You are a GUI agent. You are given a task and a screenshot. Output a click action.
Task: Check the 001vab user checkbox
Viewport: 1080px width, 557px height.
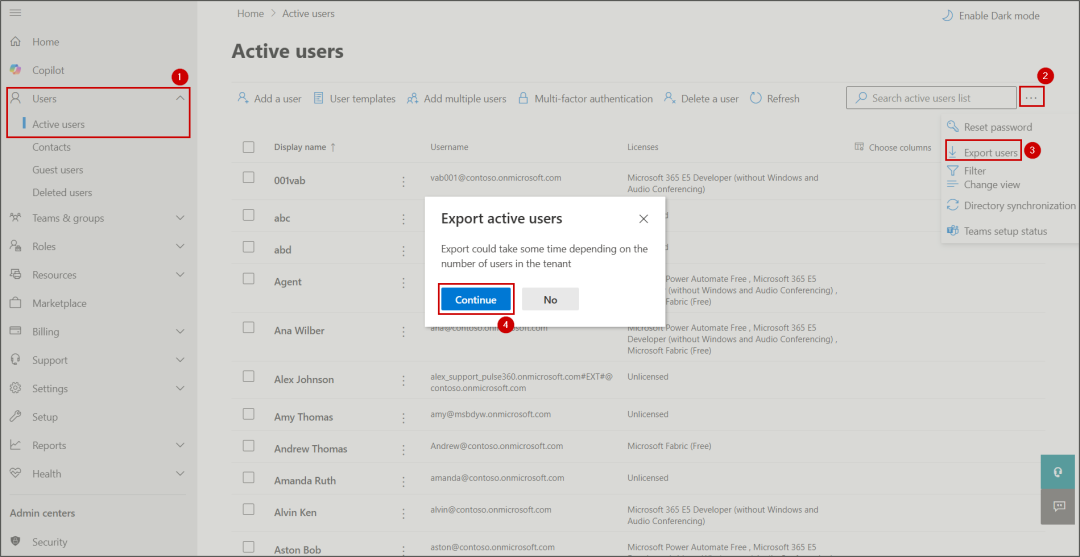[x=249, y=178]
